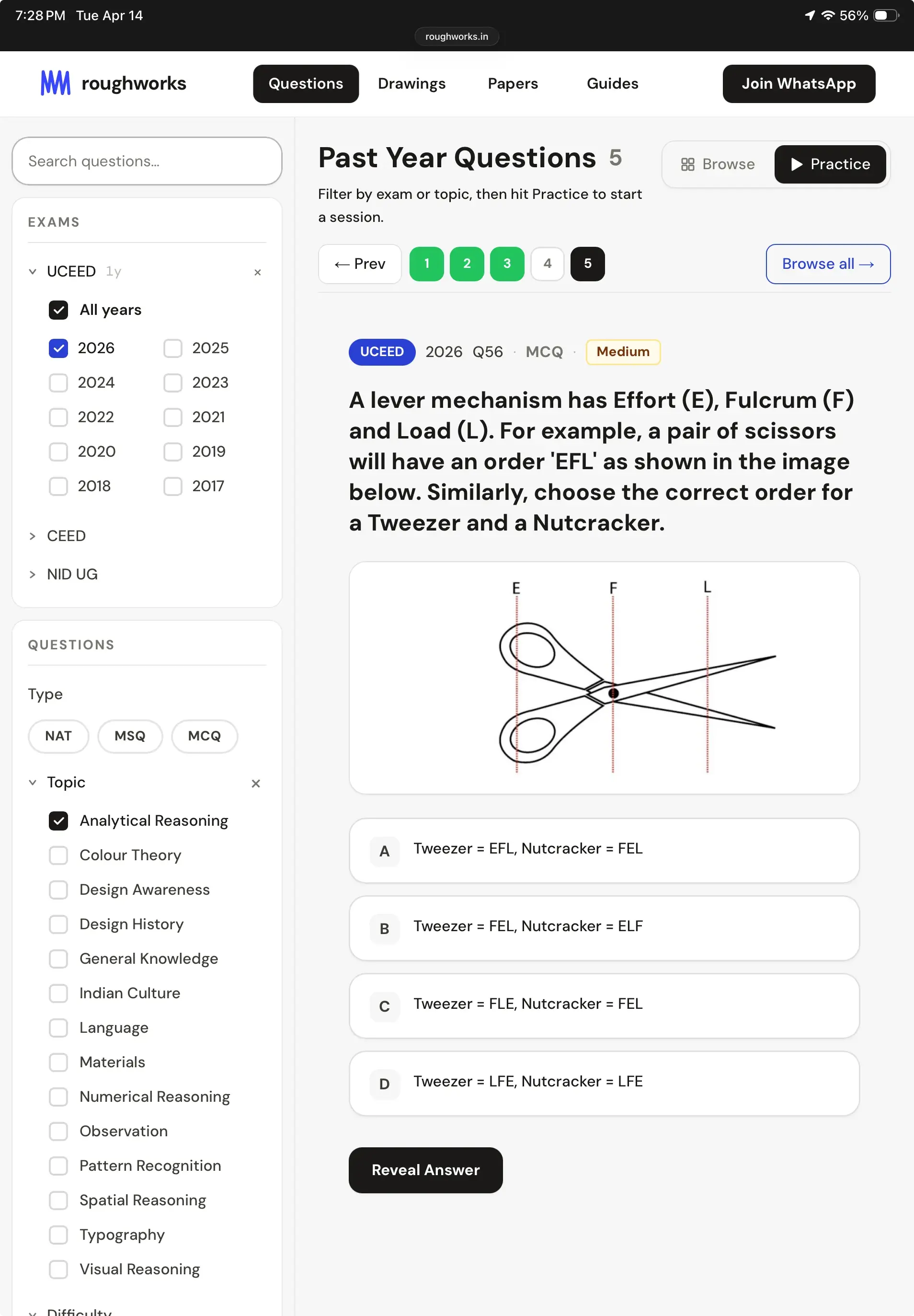Follow the Browse all link
This screenshot has width=914, height=1316.
(x=827, y=264)
